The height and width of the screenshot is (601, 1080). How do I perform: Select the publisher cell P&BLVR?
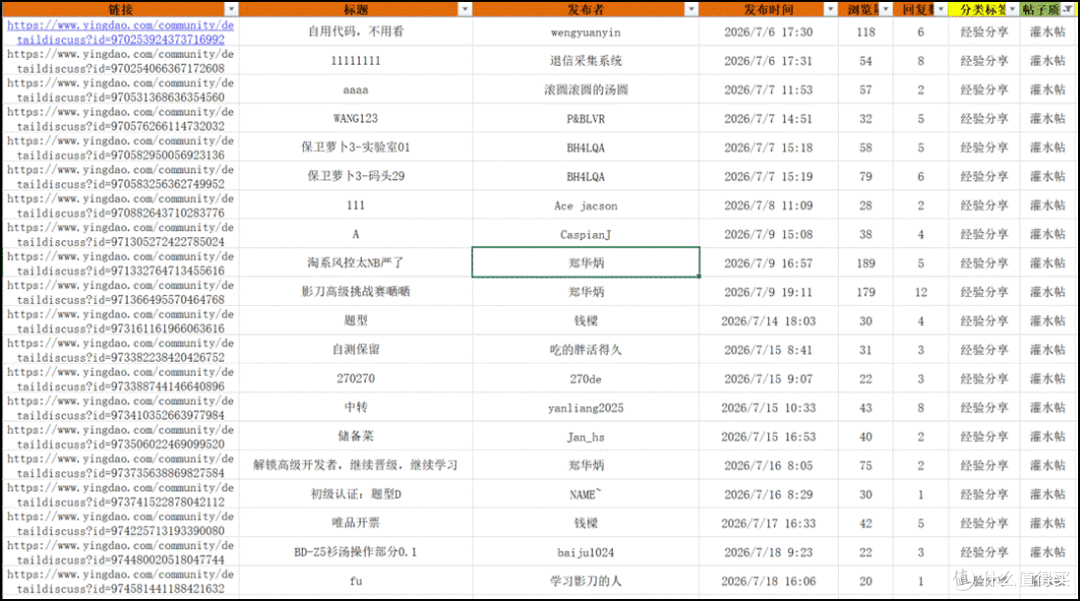[x=585, y=118]
